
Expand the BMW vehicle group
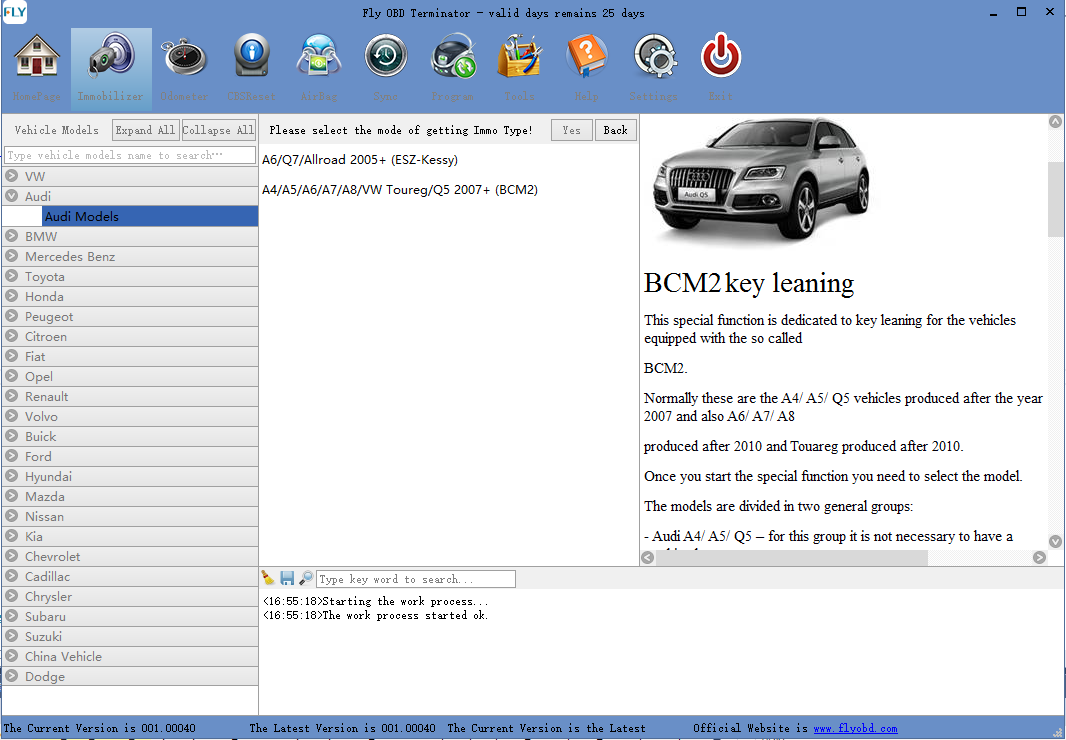click(12, 237)
